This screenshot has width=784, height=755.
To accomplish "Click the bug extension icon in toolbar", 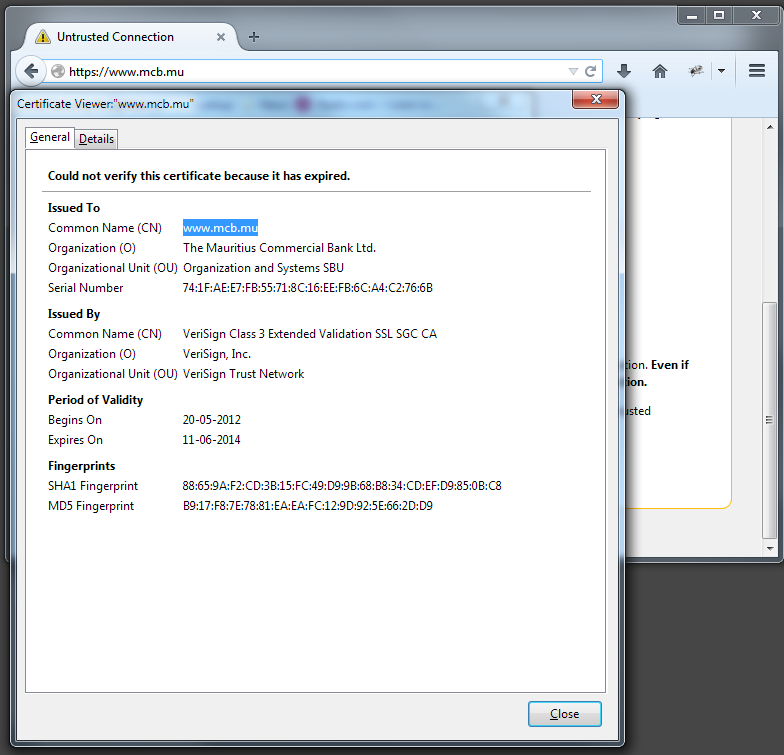I will [696, 71].
